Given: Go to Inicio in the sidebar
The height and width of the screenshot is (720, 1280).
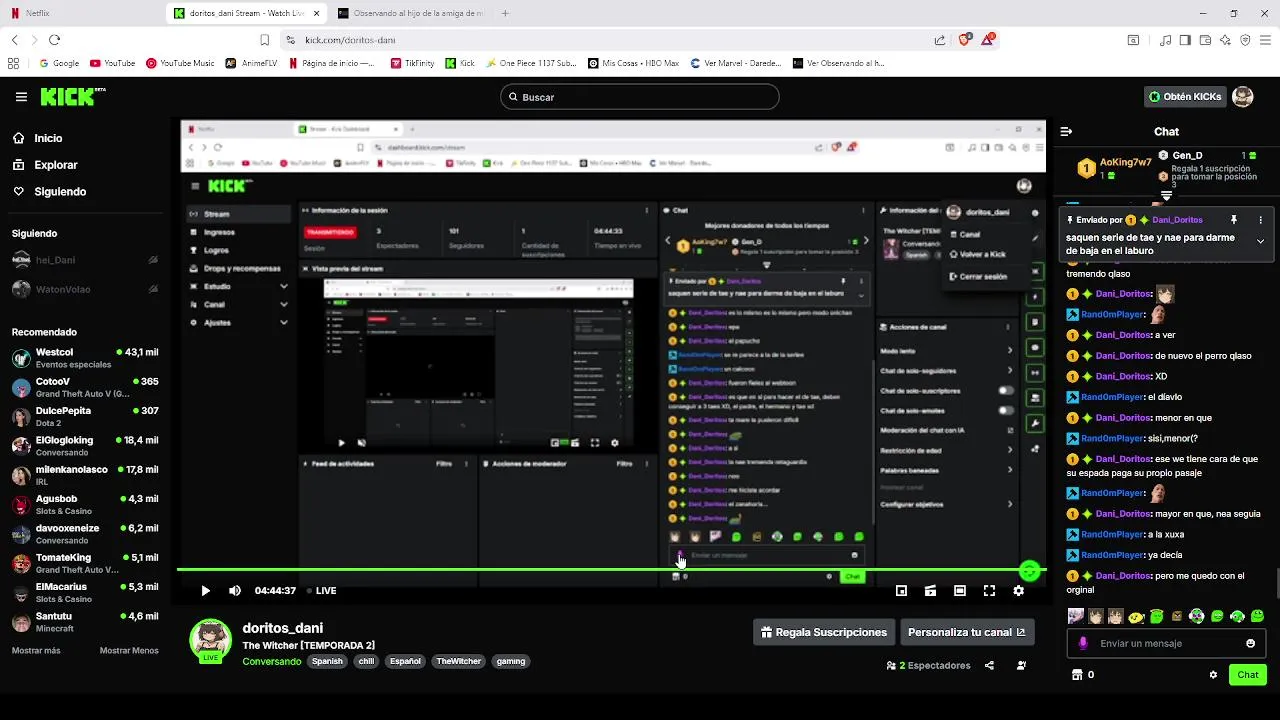Looking at the screenshot, I should click(x=48, y=139).
